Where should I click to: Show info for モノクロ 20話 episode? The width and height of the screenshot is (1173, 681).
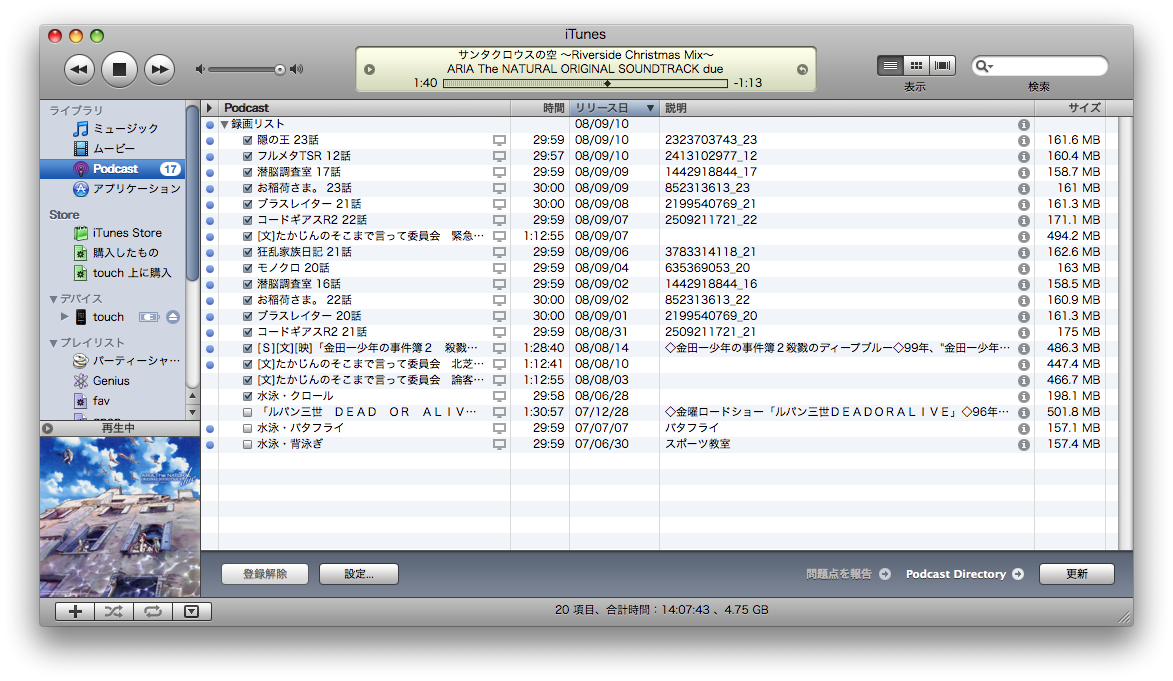pos(1023,269)
